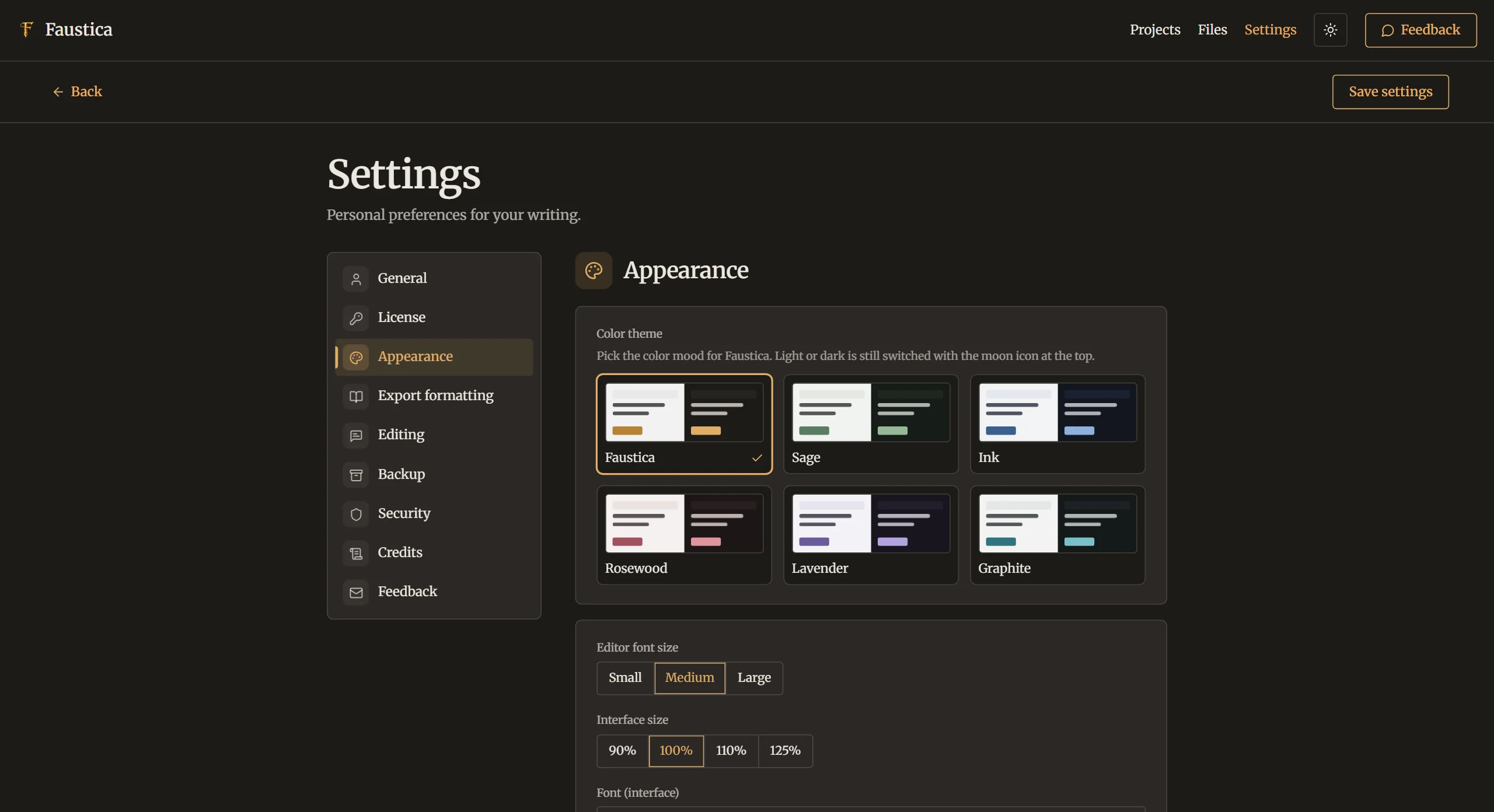The width and height of the screenshot is (1494, 812).
Task: Click the Feedback envelope icon in sidebar
Action: [356, 592]
